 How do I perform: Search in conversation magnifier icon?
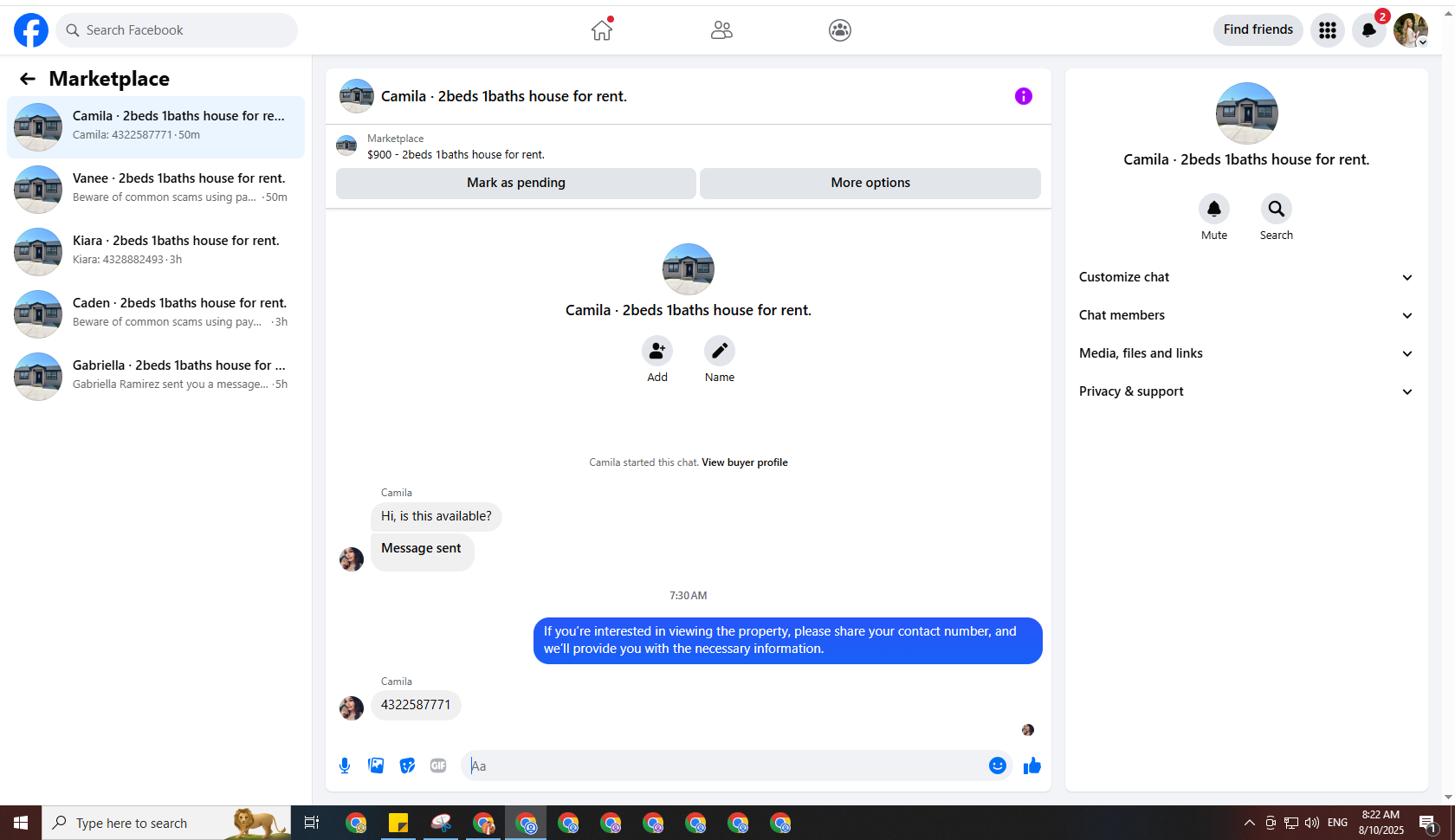[1277, 209]
